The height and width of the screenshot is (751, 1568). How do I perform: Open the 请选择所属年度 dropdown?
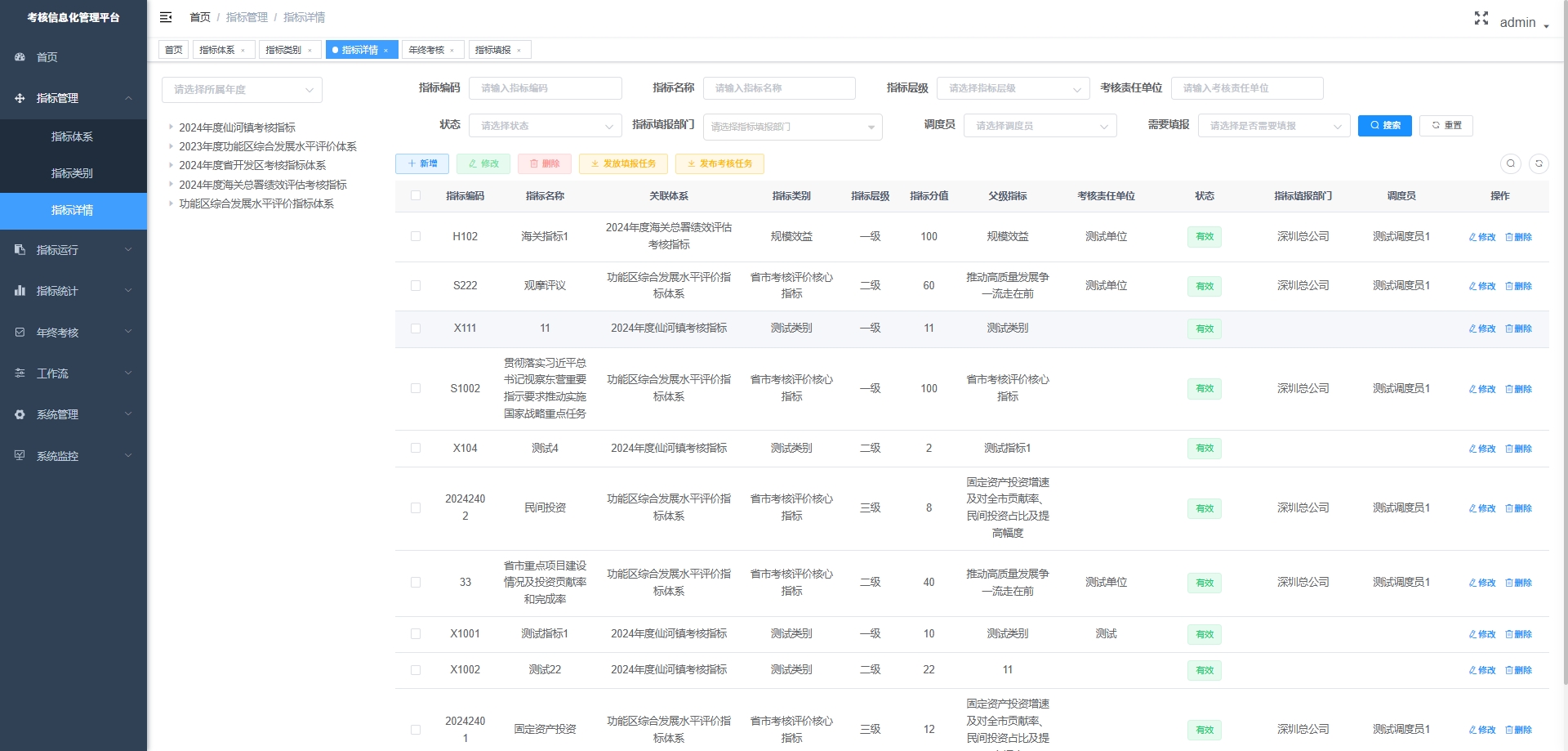242,90
